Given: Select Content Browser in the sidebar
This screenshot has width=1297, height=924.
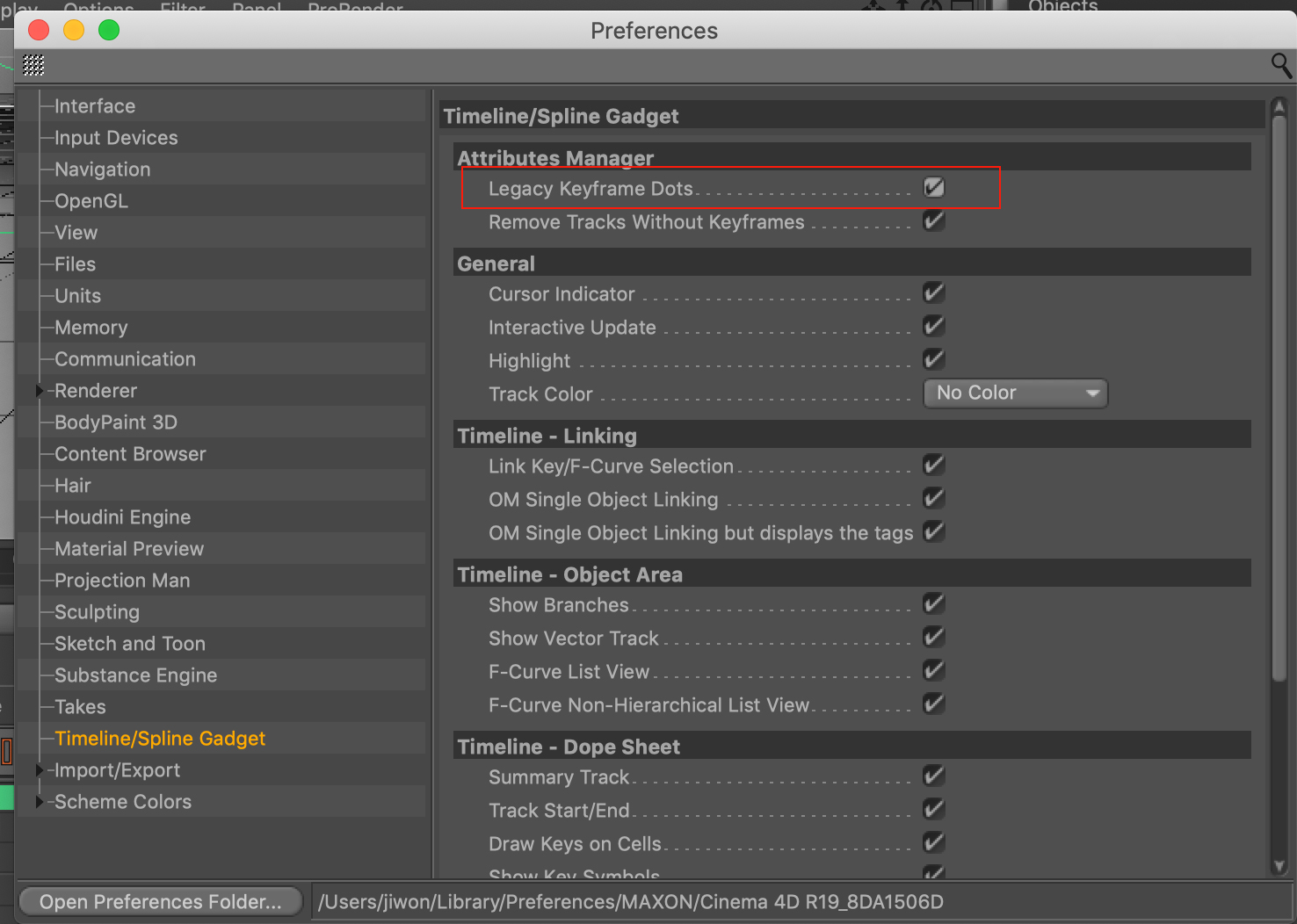Looking at the screenshot, I should [130, 454].
